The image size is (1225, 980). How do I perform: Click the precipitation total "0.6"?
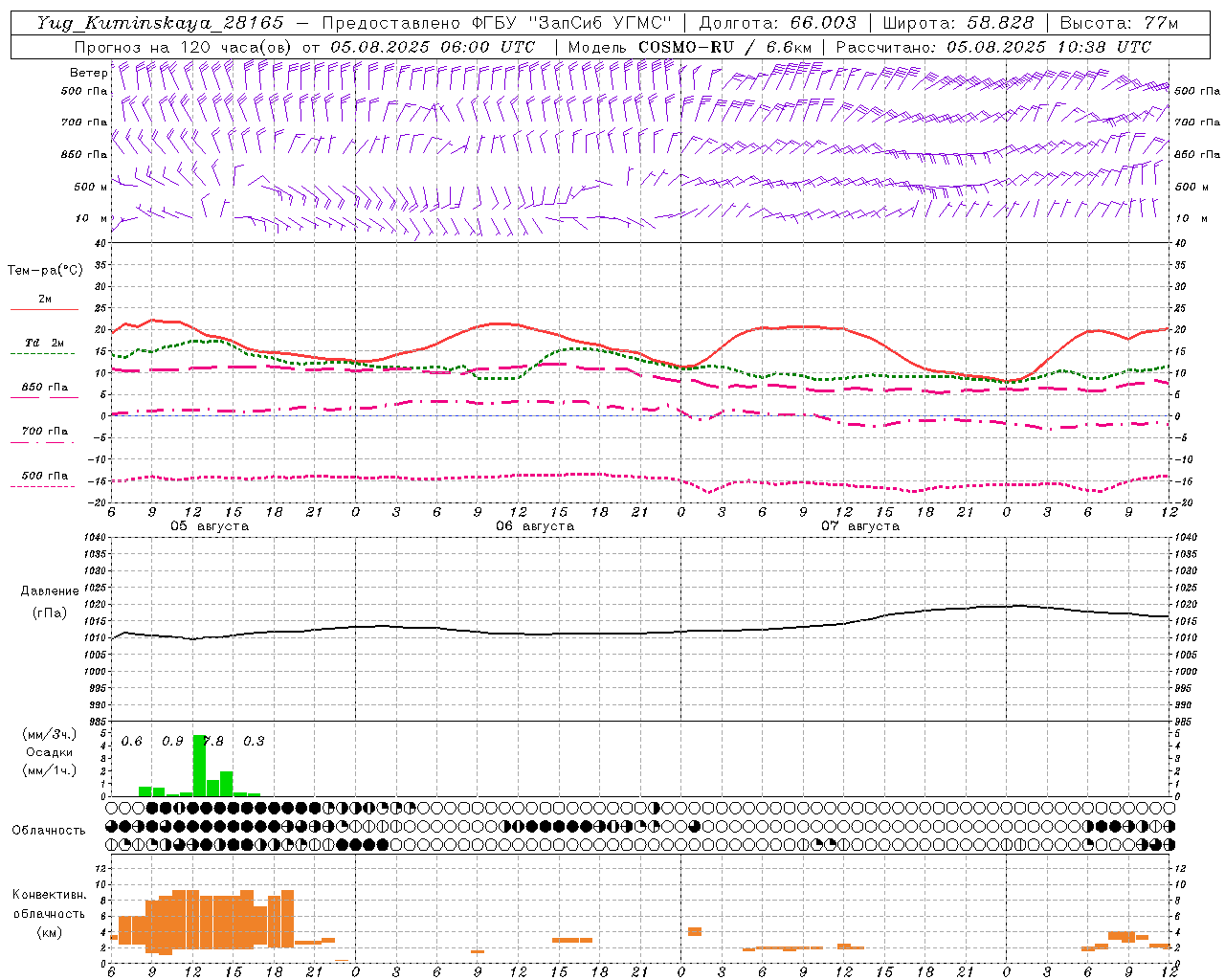click(132, 742)
